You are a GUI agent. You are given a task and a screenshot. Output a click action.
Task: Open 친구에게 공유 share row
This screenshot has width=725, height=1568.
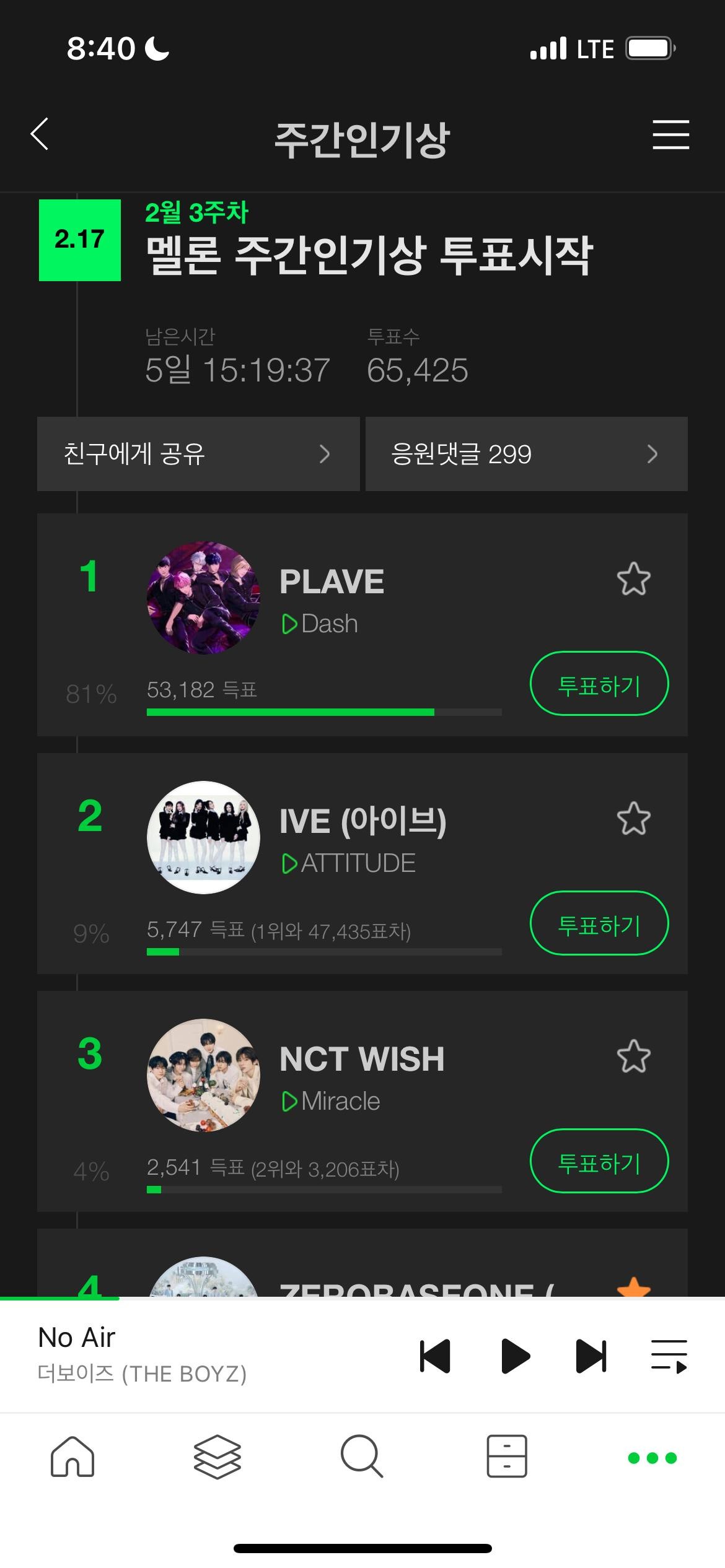(x=198, y=454)
